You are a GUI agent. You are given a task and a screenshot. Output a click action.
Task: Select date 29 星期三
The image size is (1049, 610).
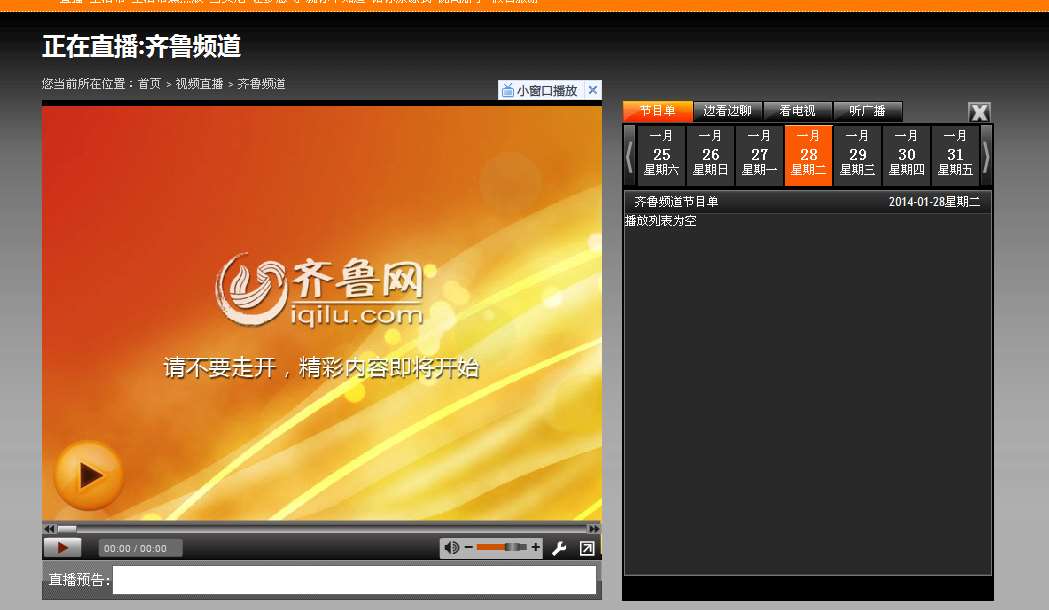tap(858, 155)
